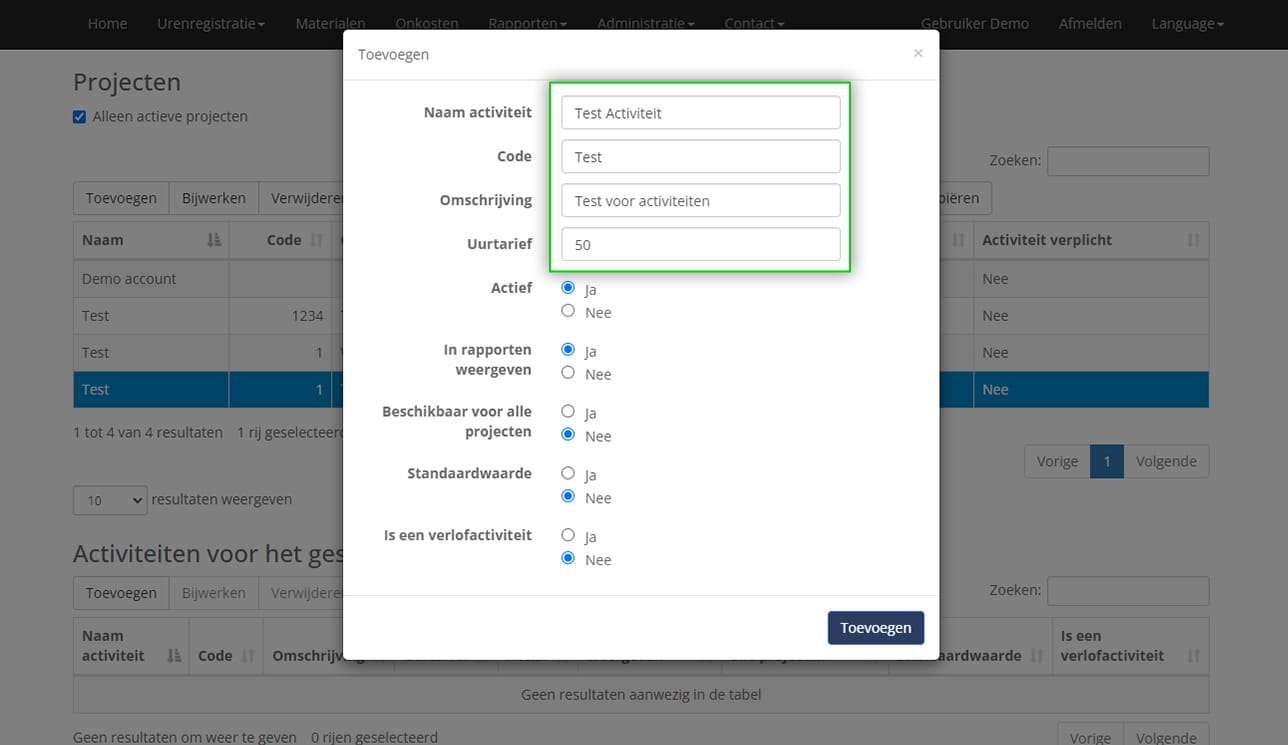This screenshot has height=745, width=1288.
Task: Click sort icon in Code column header
Action: (x=317, y=240)
